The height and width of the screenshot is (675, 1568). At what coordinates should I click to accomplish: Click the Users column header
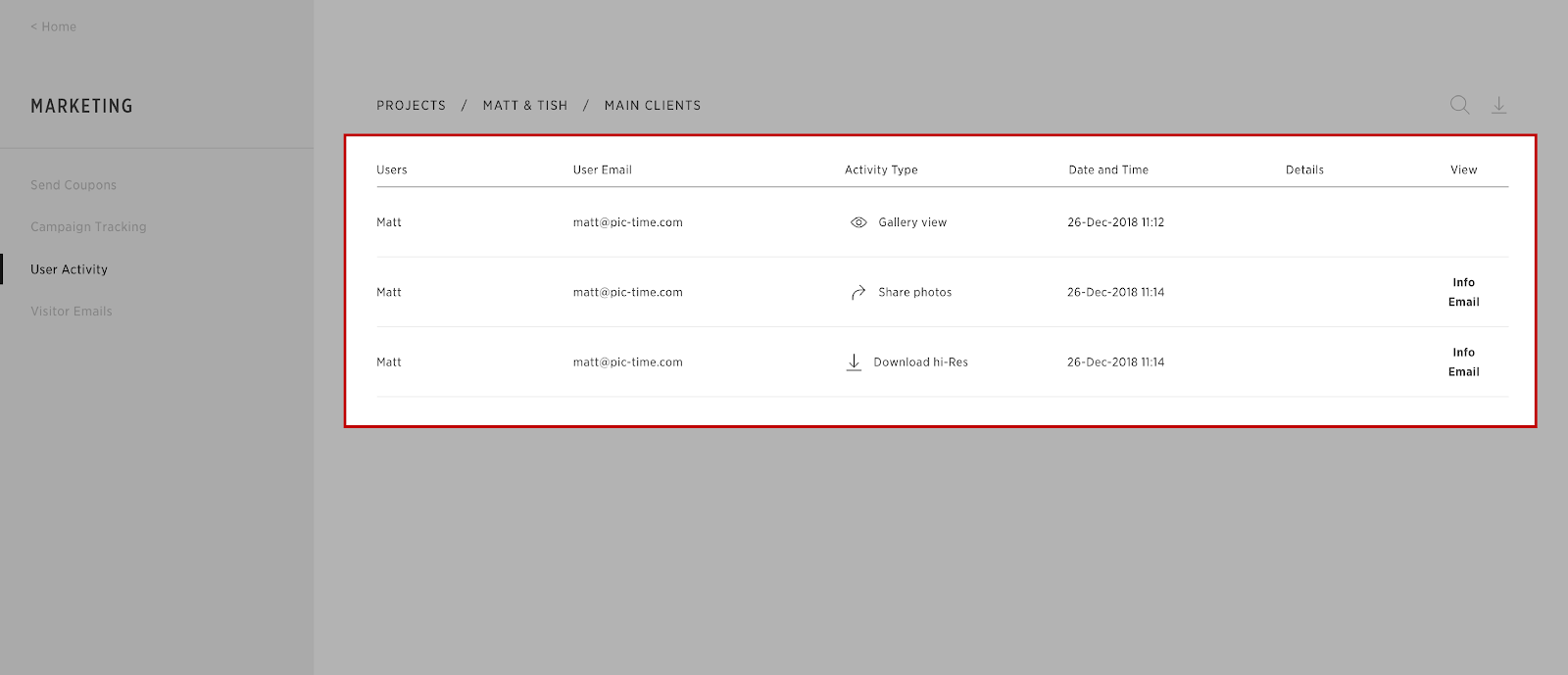tap(392, 169)
